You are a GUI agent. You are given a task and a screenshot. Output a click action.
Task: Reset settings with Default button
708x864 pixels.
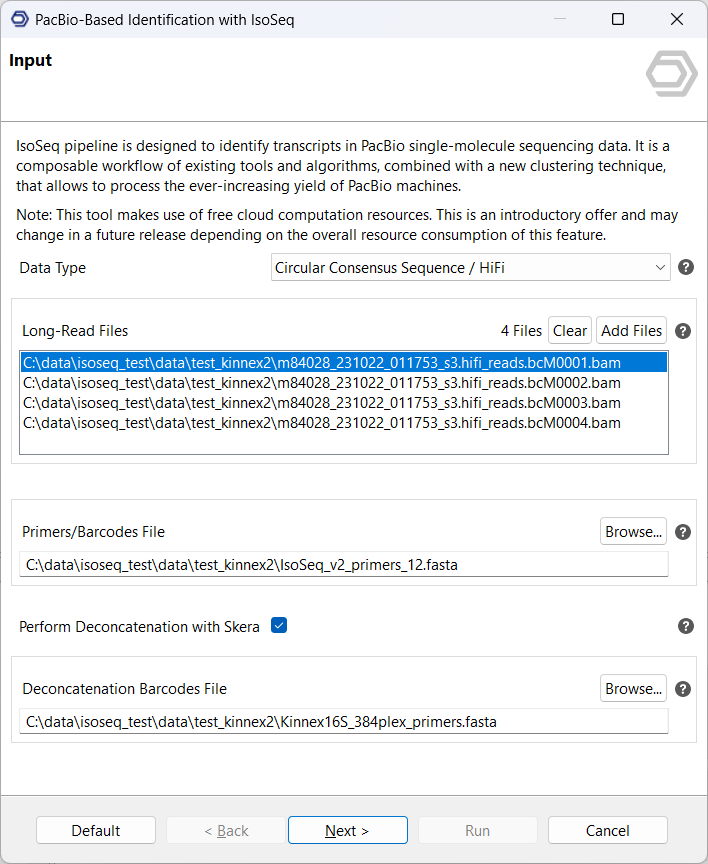click(x=96, y=830)
